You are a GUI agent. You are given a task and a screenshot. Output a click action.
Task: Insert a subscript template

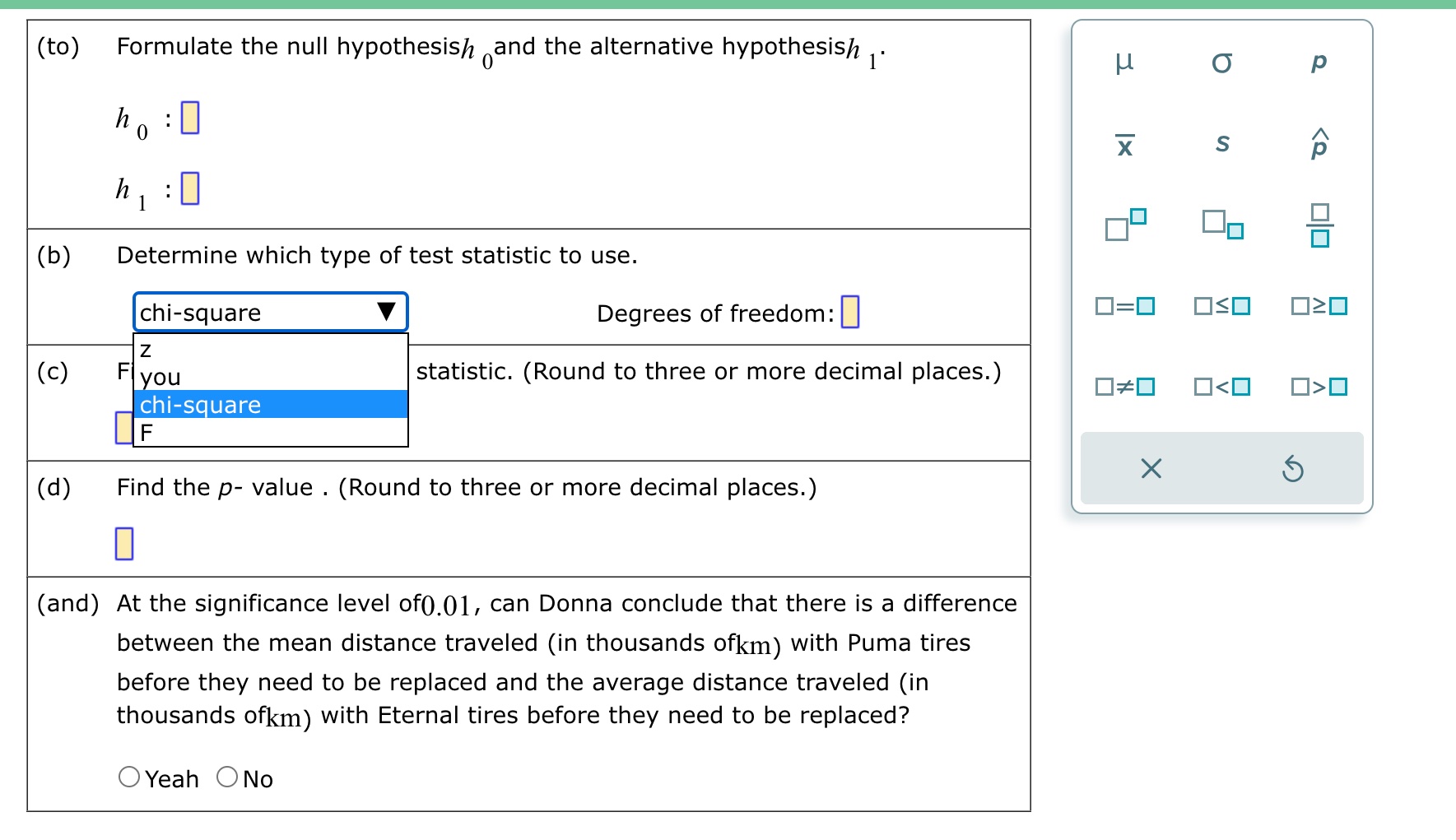[1221, 227]
